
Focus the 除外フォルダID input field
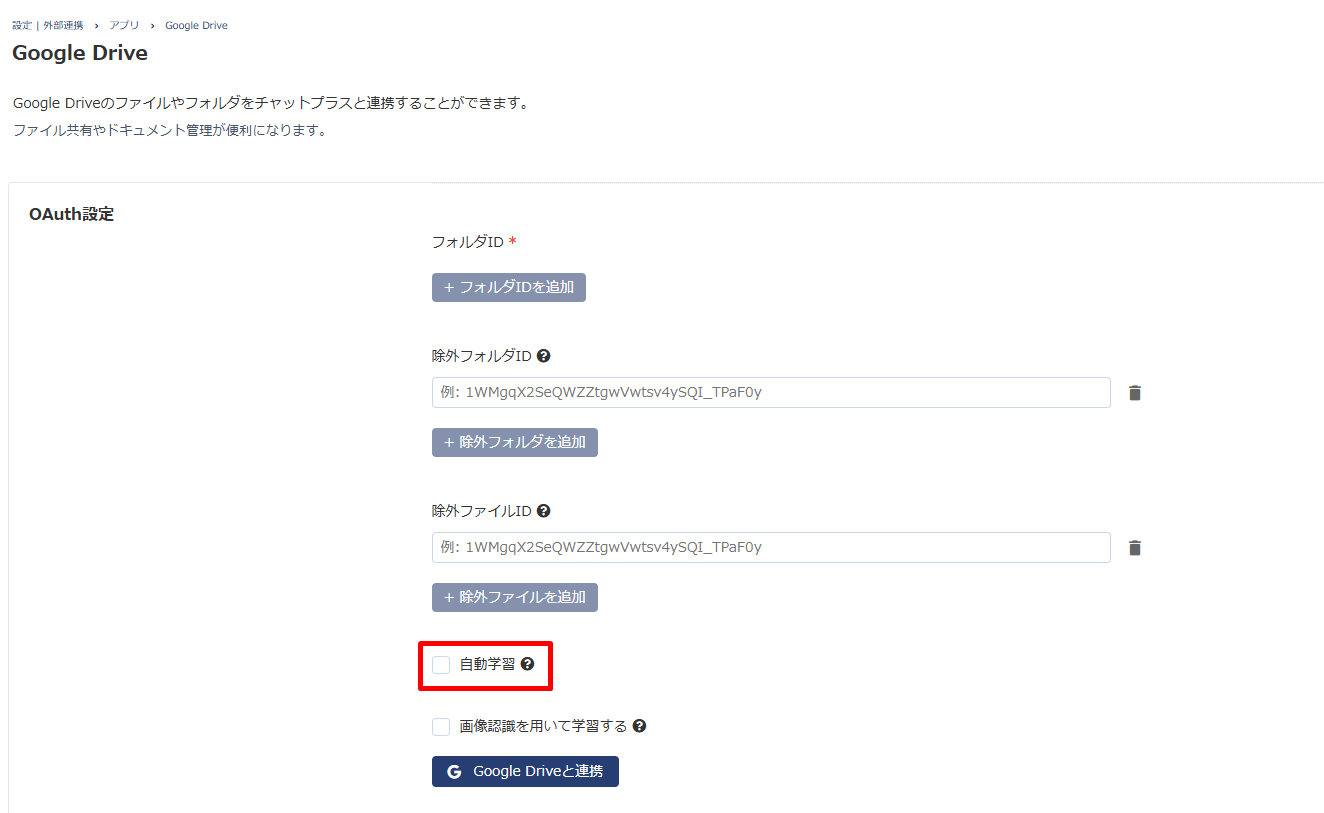pos(771,392)
